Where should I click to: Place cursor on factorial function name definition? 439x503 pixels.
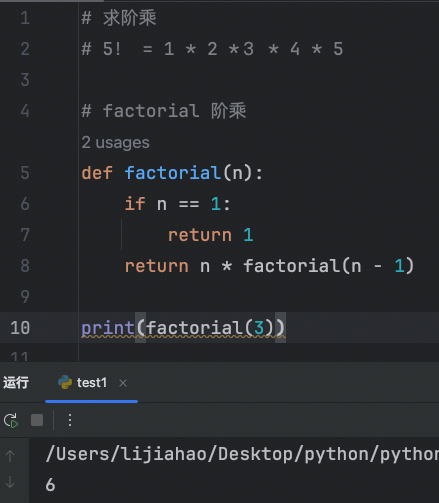[172, 173]
